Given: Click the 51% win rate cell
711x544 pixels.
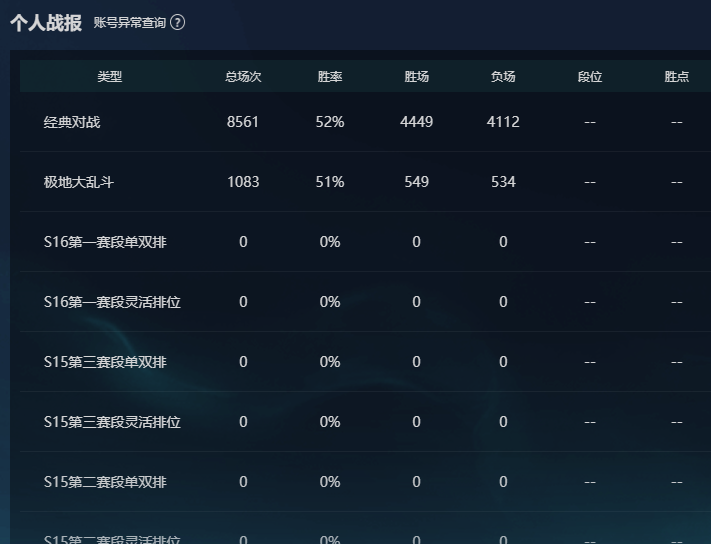Looking at the screenshot, I should pyautogui.click(x=330, y=182).
